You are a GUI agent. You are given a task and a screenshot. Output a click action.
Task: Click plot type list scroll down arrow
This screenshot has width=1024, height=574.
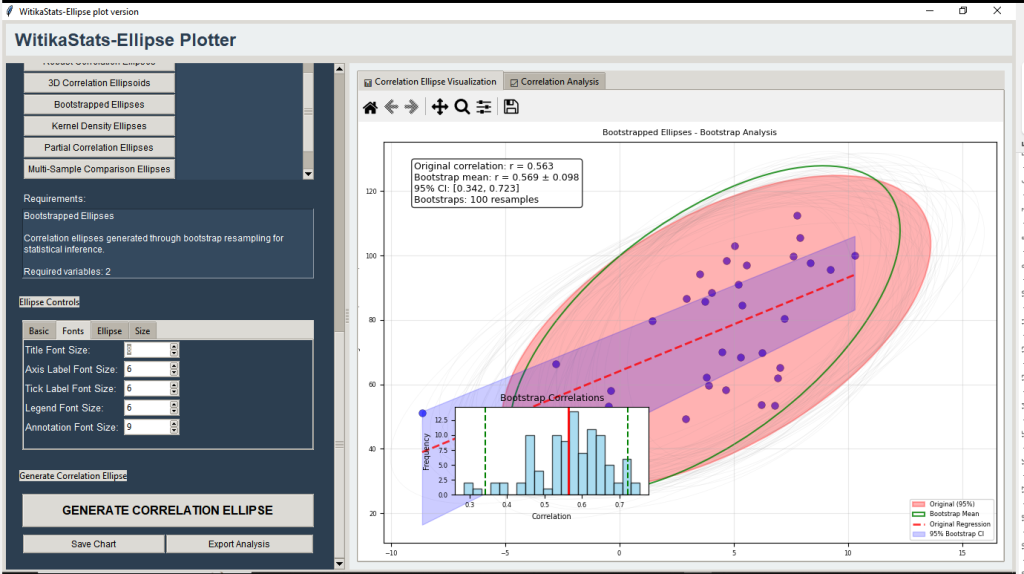coord(308,174)
